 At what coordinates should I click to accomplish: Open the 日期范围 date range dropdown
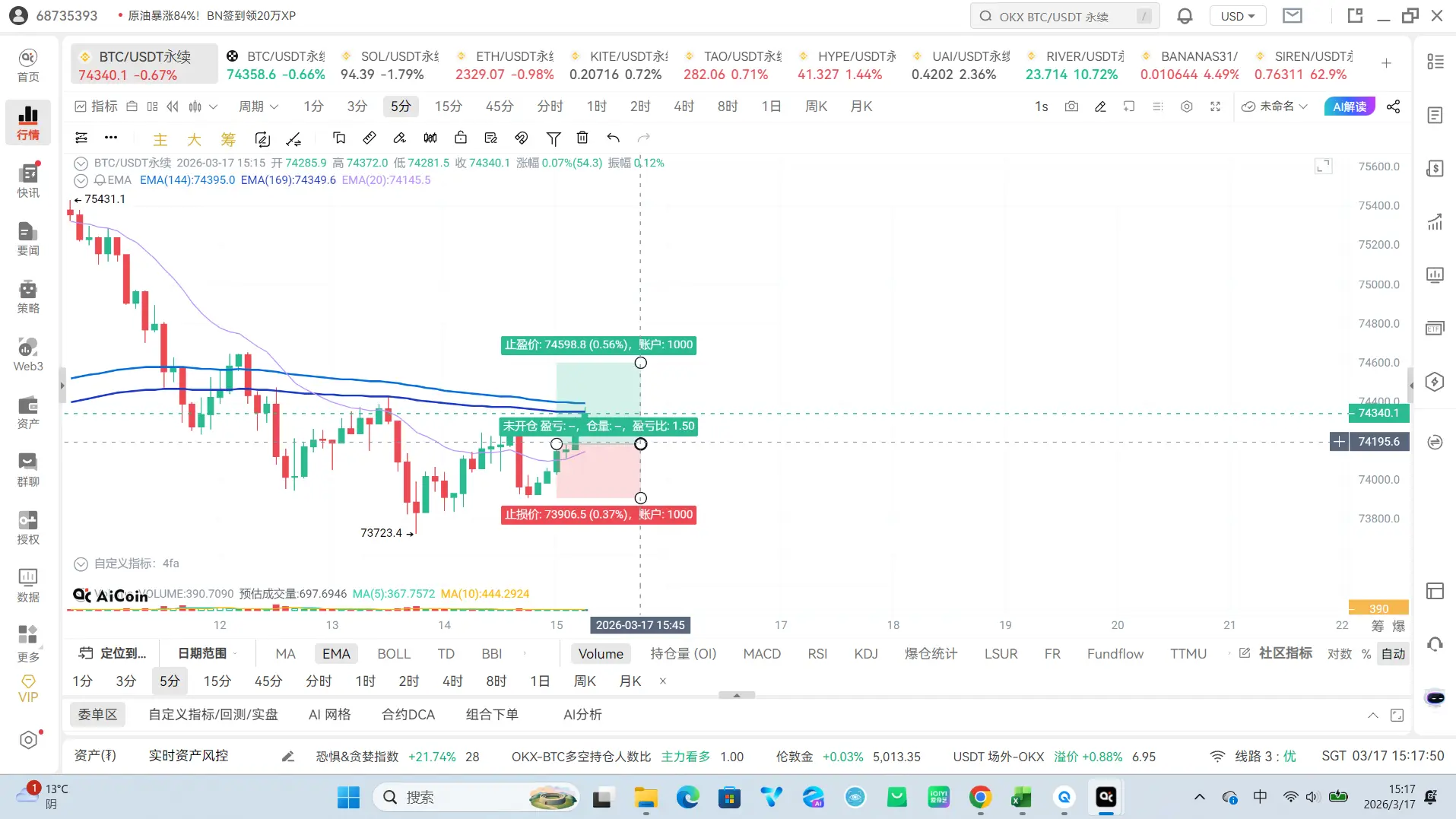[206, 653]
